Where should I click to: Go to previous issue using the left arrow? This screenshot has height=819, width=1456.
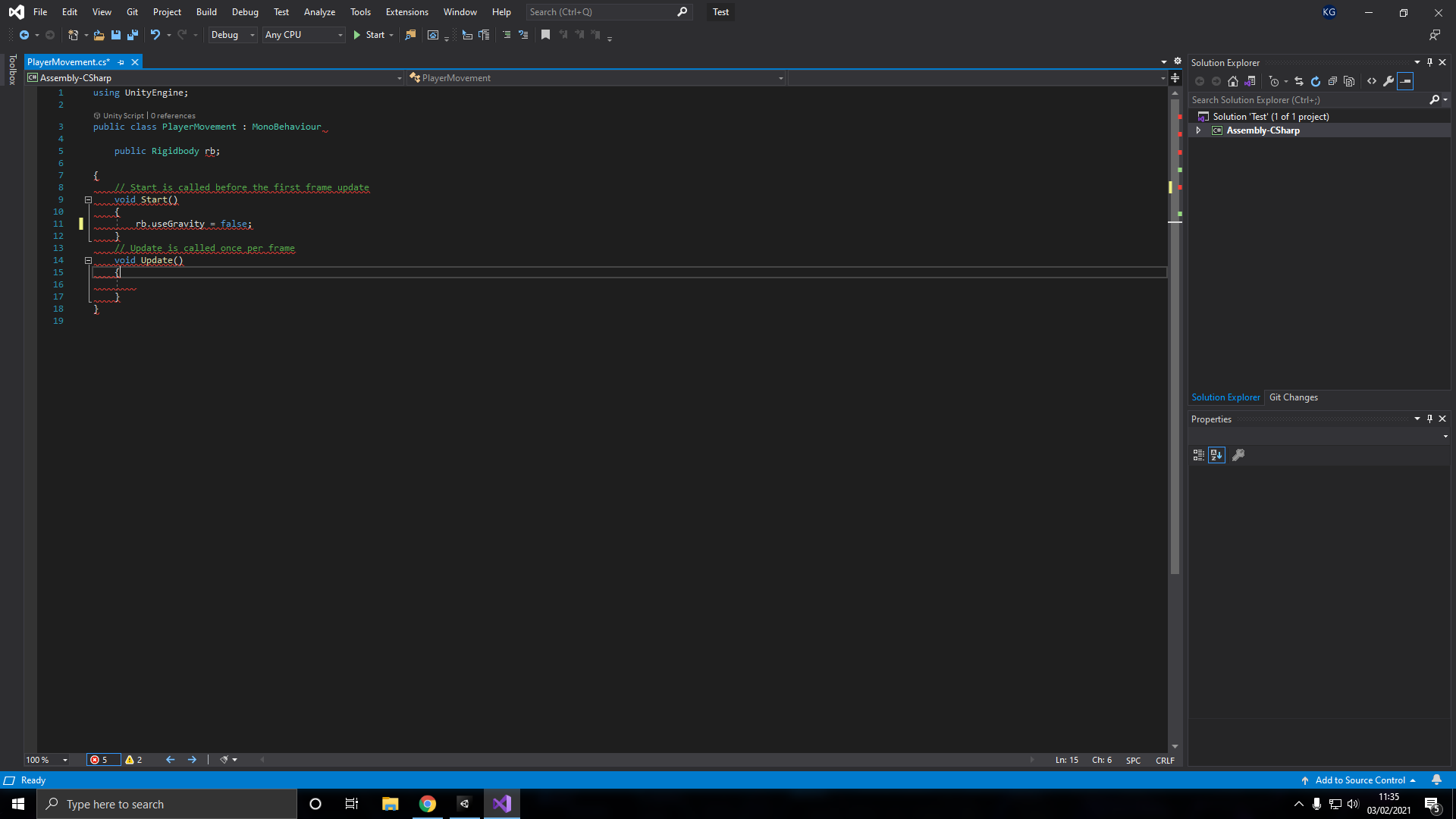point(171,760)
